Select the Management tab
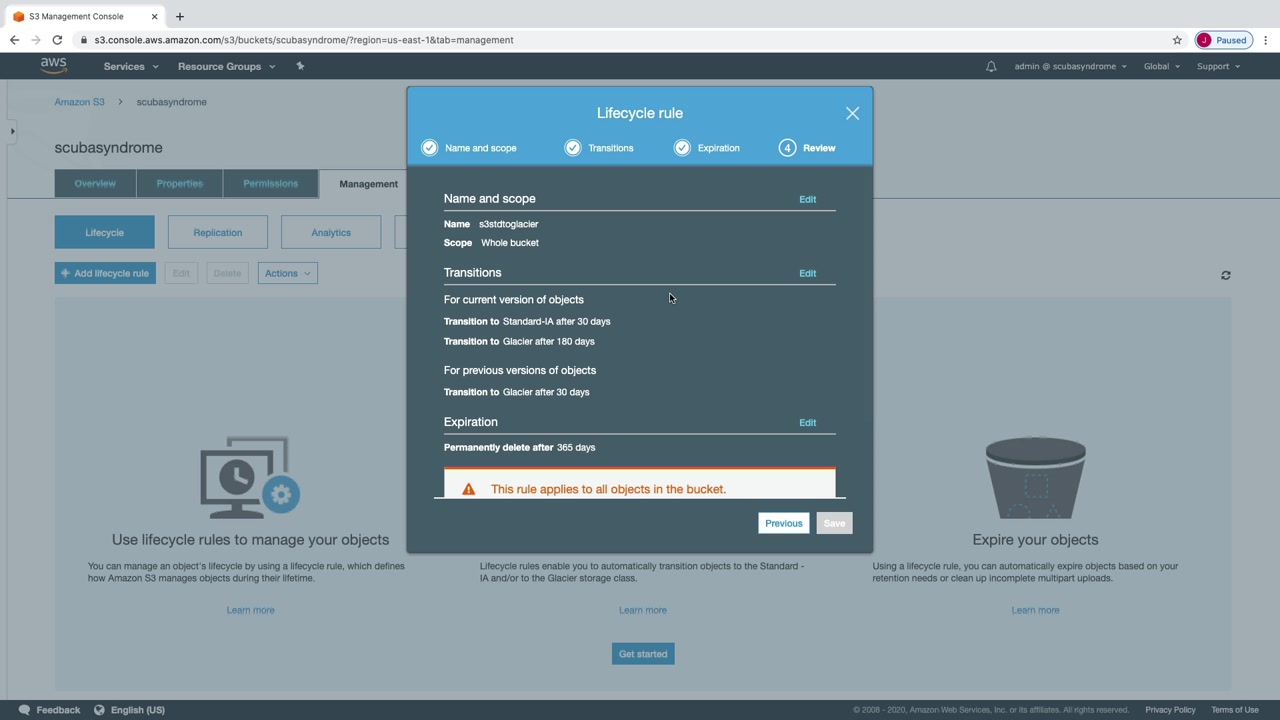Viewport: 1280px width, 720px height. tap(368, 184)
